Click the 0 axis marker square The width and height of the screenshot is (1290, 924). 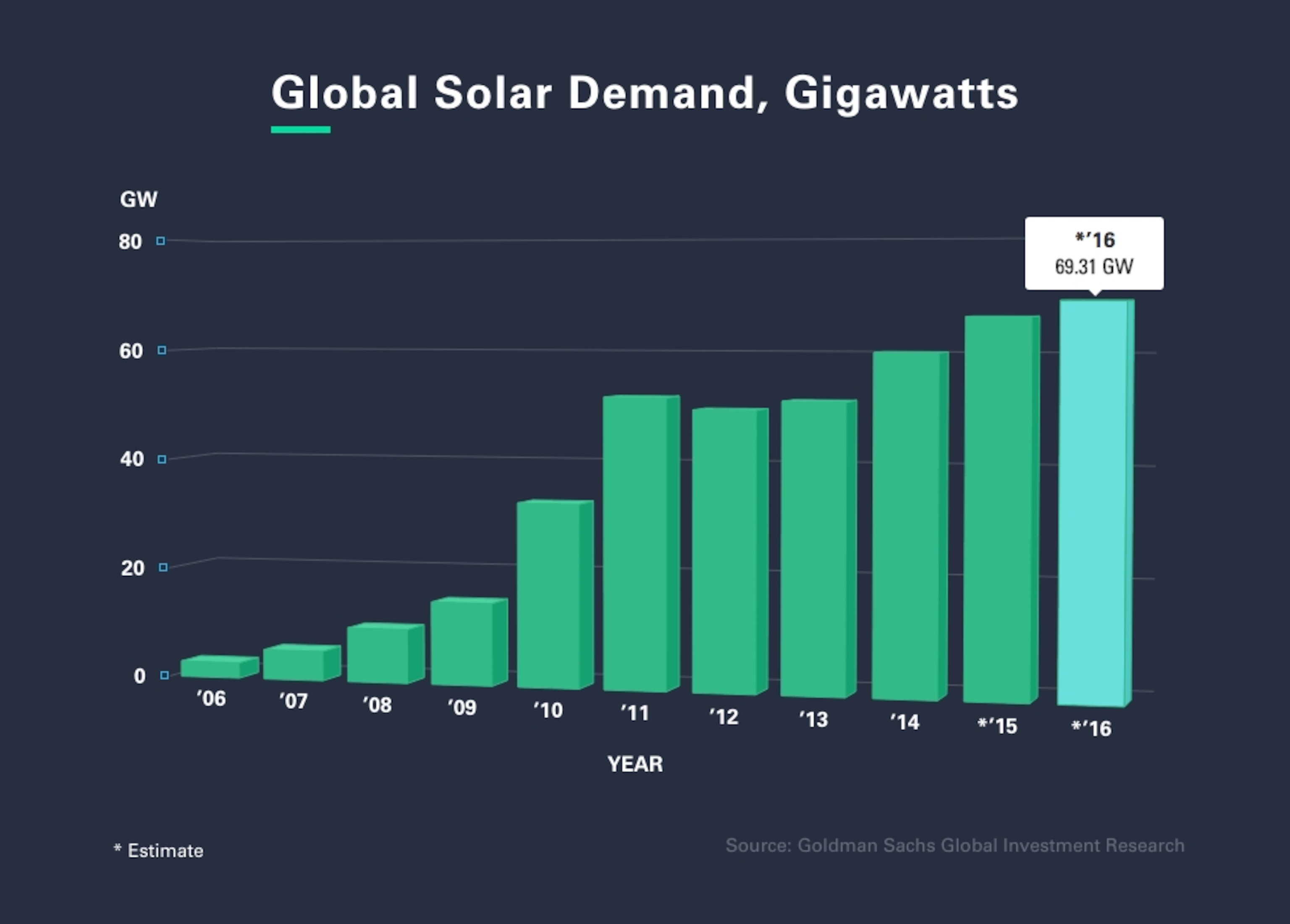(x=164, y=675)
